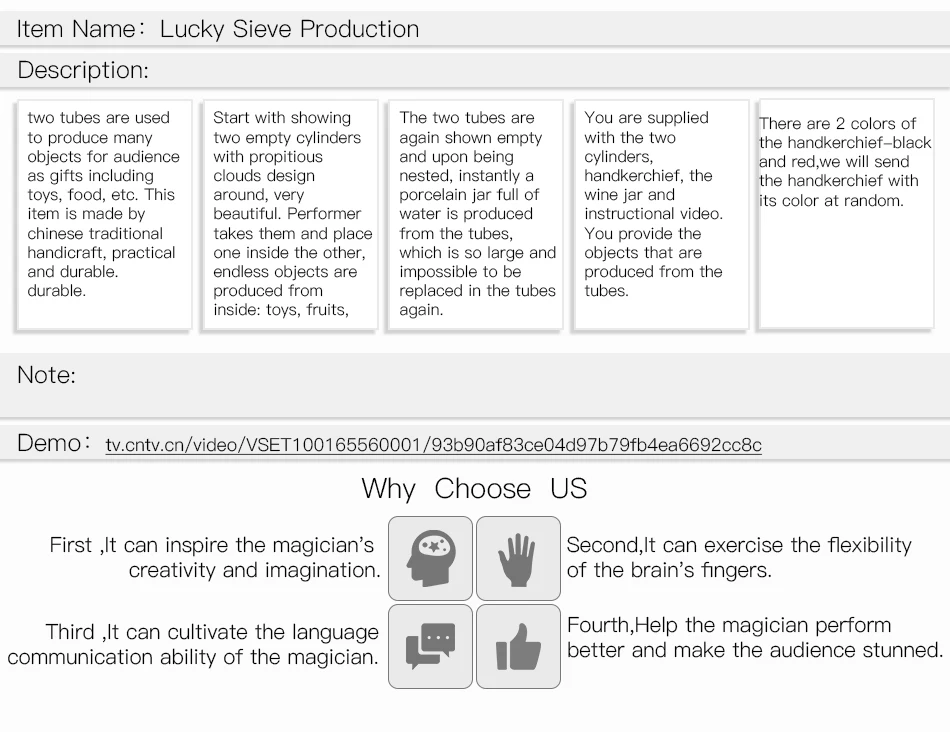The width and height of the screenshot is (950, 732).
Task: Click the brain creativity head icon
Action: [430, 559]
